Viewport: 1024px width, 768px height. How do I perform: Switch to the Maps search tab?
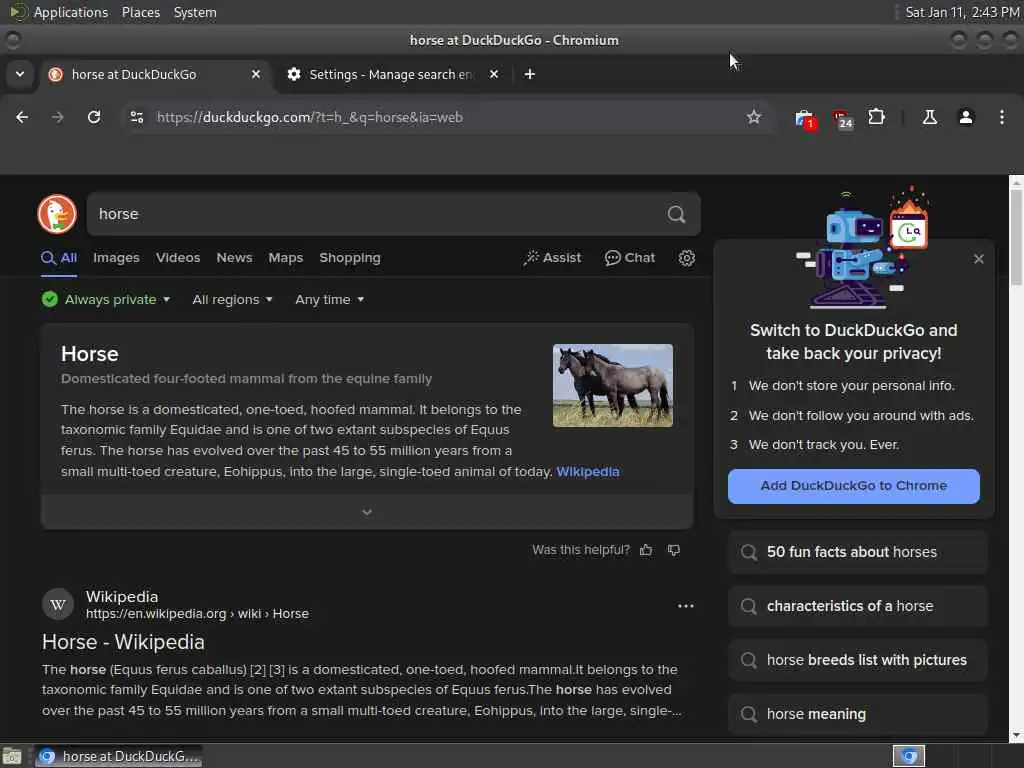coord(285,258)
